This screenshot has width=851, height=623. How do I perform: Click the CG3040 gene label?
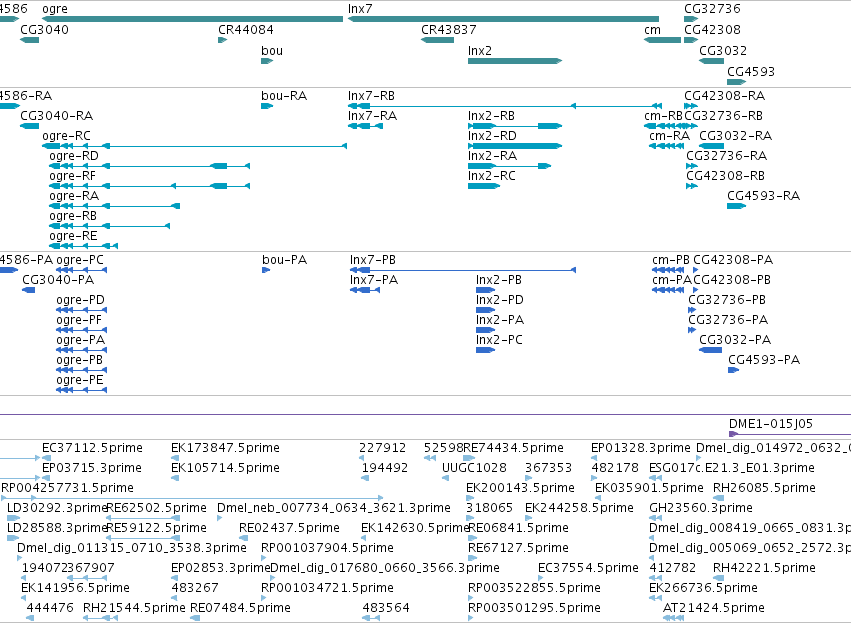tap(45, 30)
